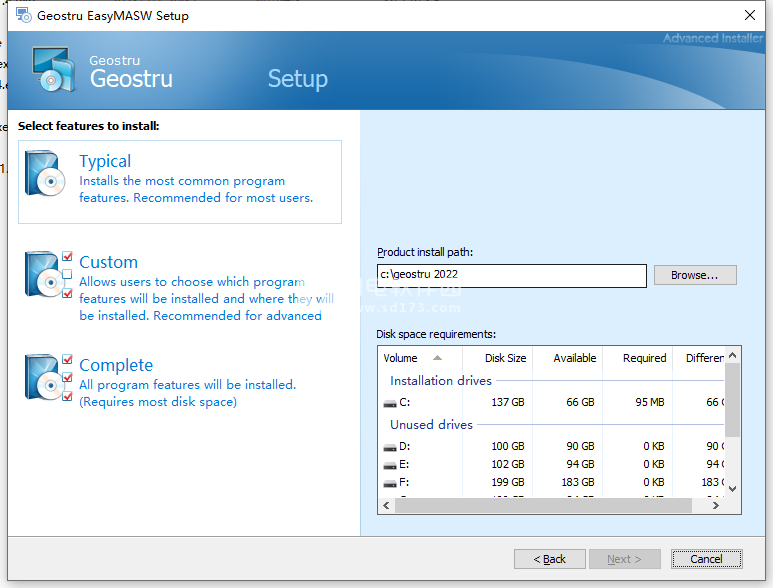Sort by Required column header

click(x=637, y=358)
